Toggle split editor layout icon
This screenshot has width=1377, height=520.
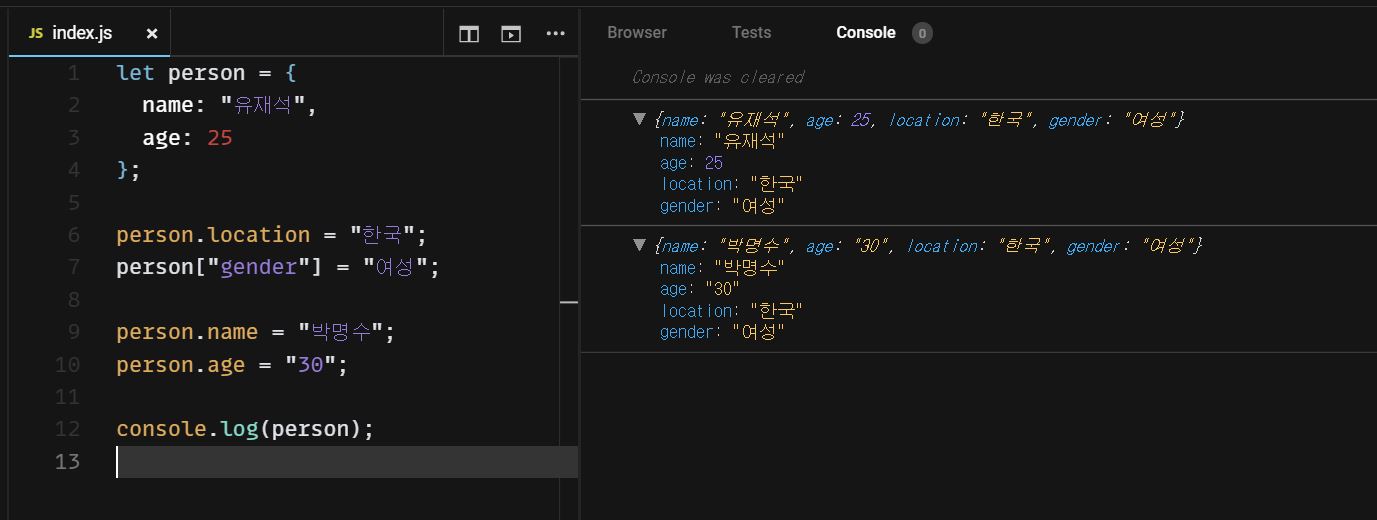click(469, 34)
